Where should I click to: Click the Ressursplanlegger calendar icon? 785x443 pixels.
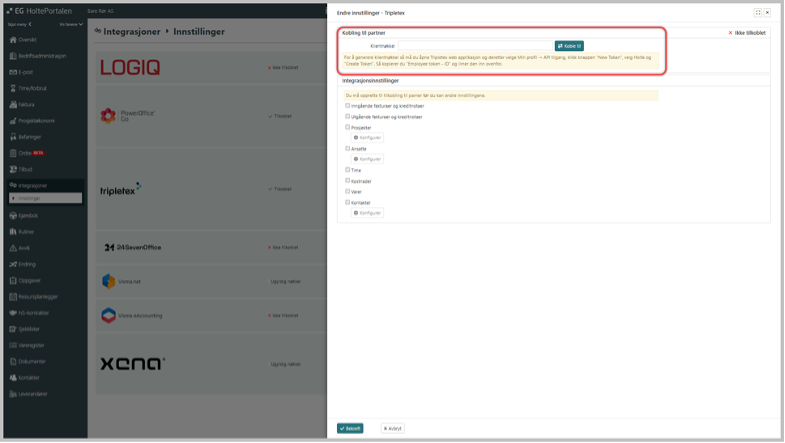pyautogui.click(x=13, y=296)
